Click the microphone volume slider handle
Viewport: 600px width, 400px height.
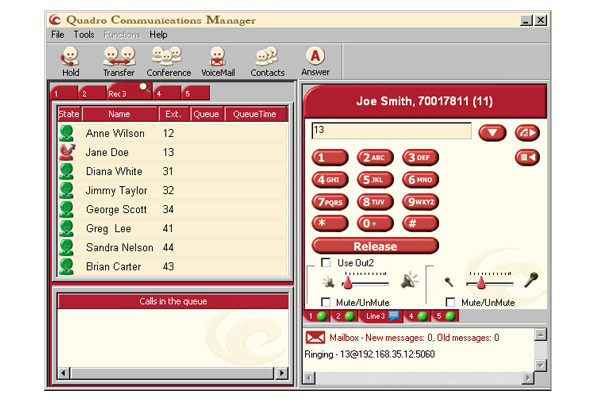pyautogui.click(x=481, y=283)
